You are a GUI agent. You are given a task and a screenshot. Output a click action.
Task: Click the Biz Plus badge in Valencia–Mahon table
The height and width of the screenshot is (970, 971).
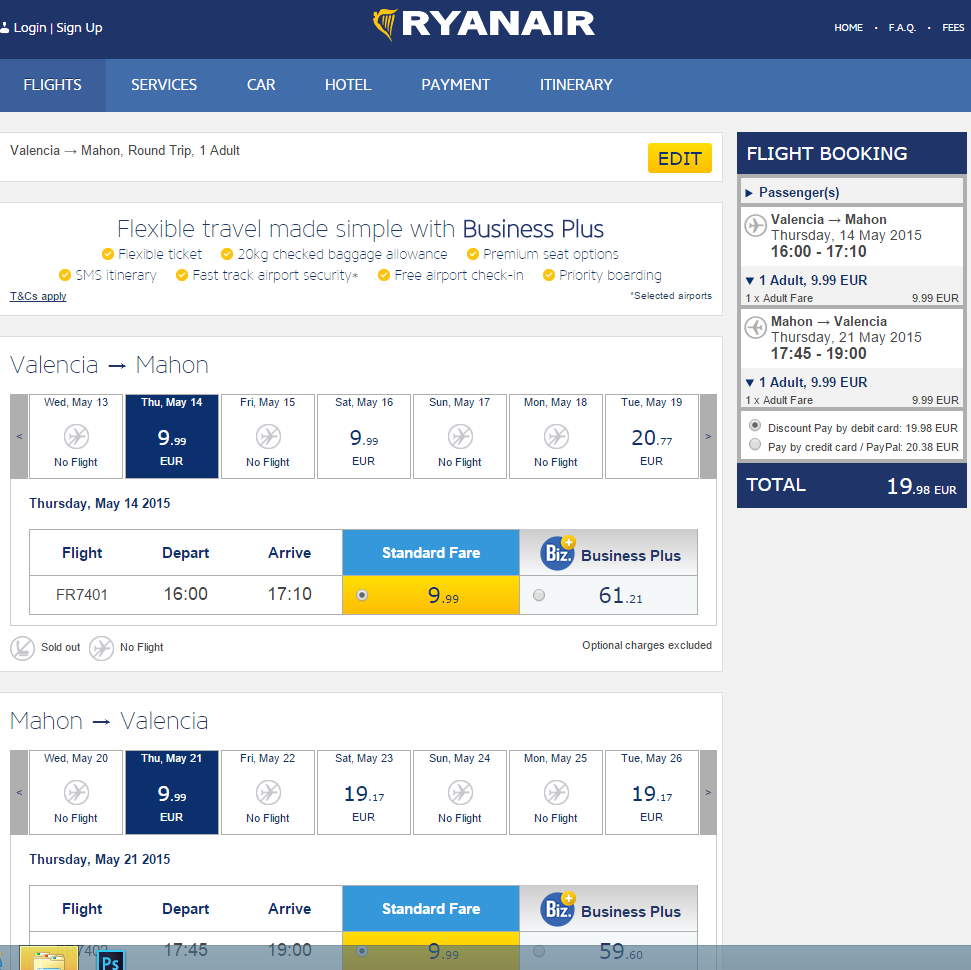[x=557, y=553]
